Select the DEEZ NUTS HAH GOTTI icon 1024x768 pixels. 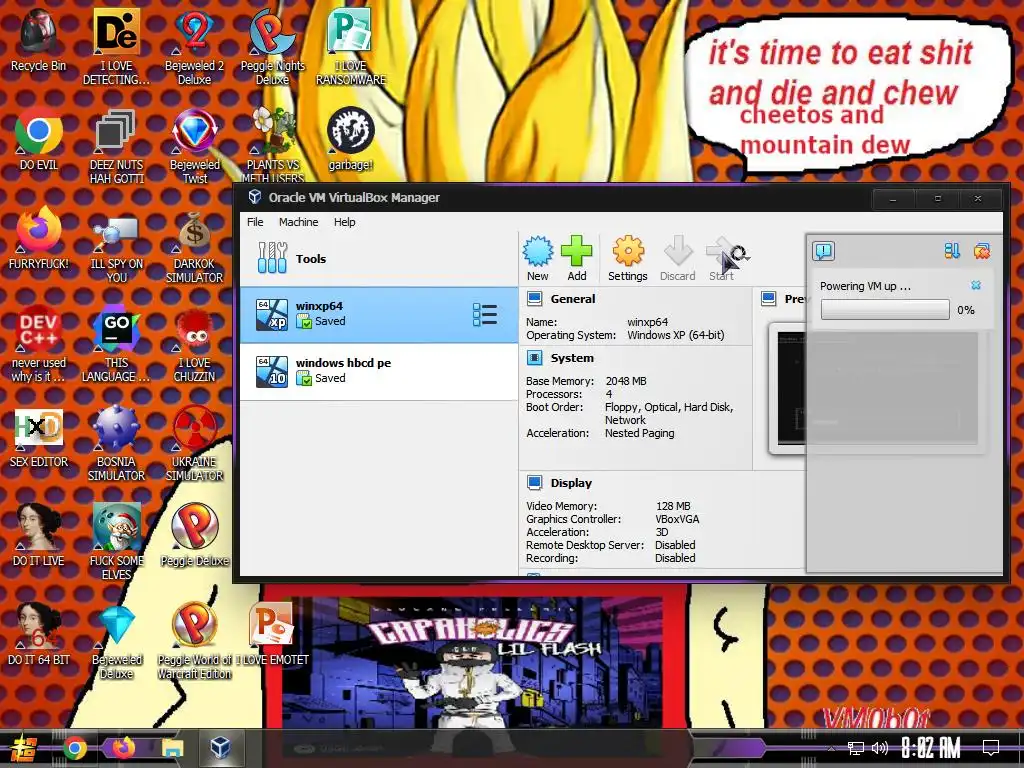tap(116, 146)
